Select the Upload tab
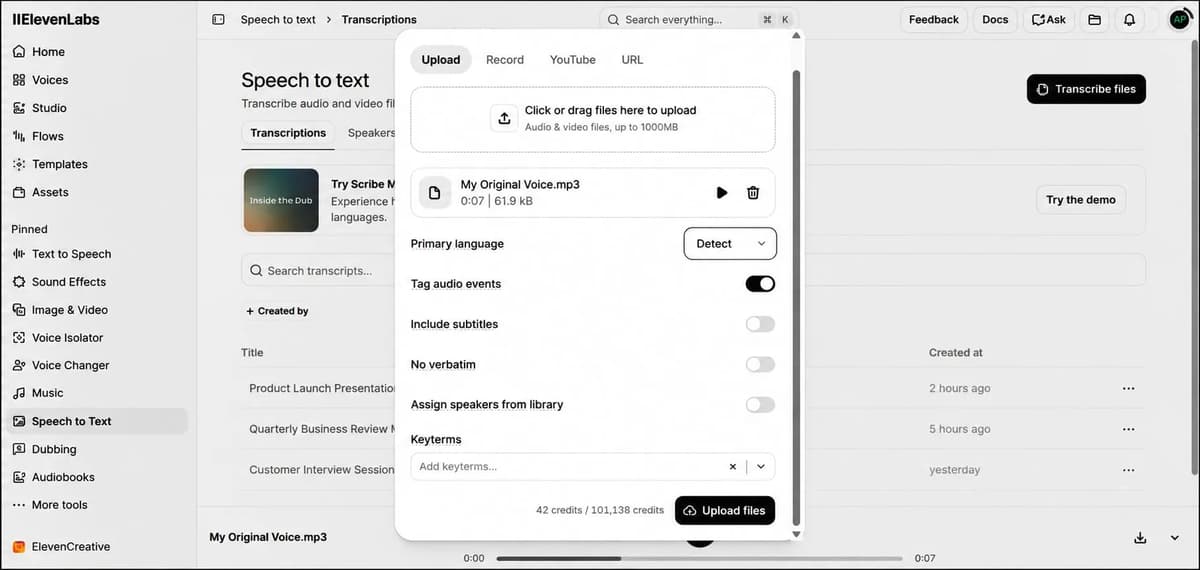1200x570 pixels. [441, 60]
